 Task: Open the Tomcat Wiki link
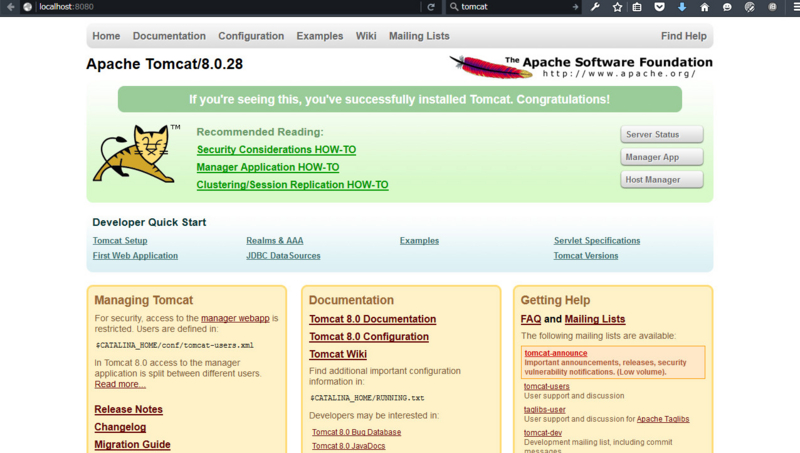338,354
